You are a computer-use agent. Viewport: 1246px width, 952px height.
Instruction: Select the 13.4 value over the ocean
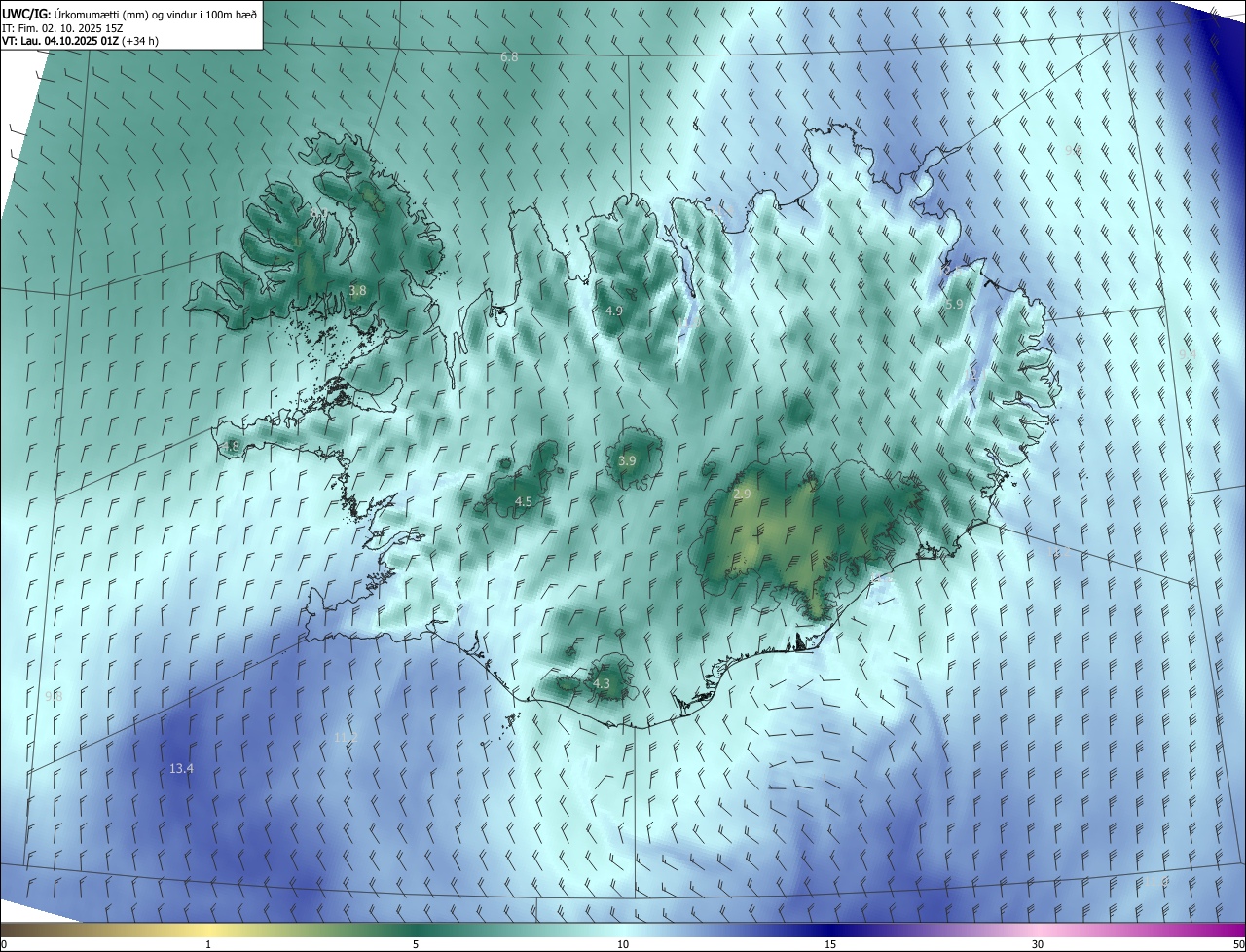click(x=181, y=768)
